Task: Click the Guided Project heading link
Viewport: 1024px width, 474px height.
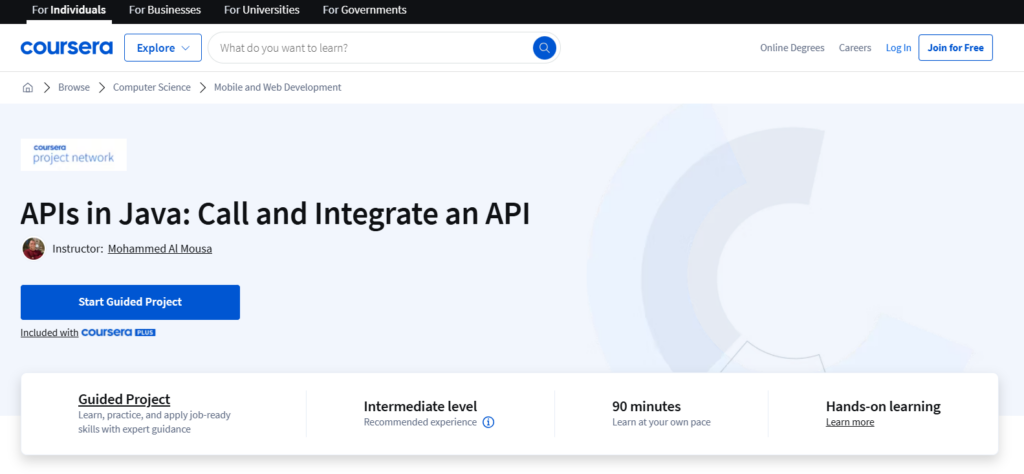Action: click(x=124, y=399)
